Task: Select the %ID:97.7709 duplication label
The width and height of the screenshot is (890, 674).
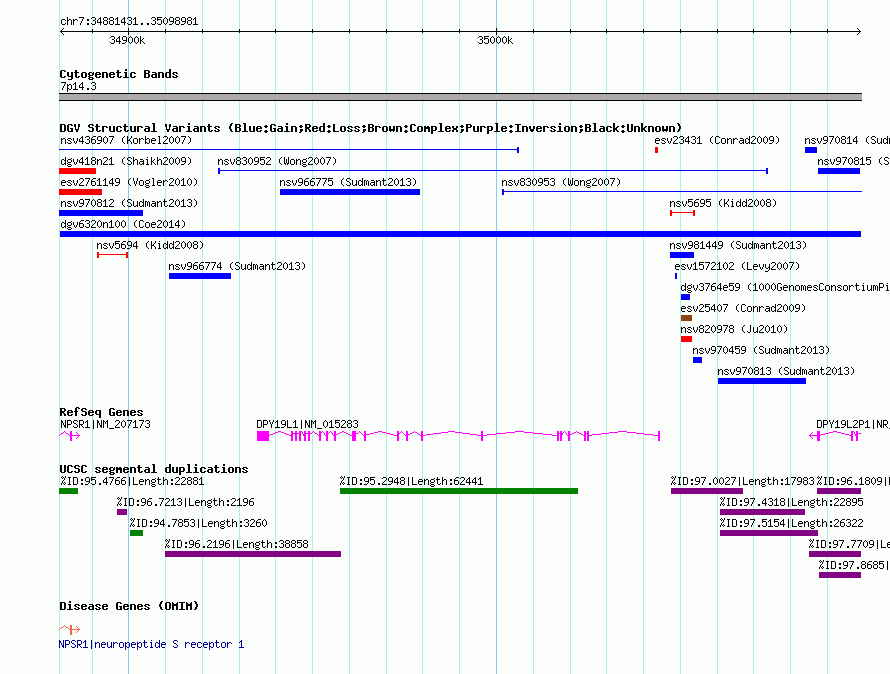Action: pyautogui.click(x=849, y=545)
